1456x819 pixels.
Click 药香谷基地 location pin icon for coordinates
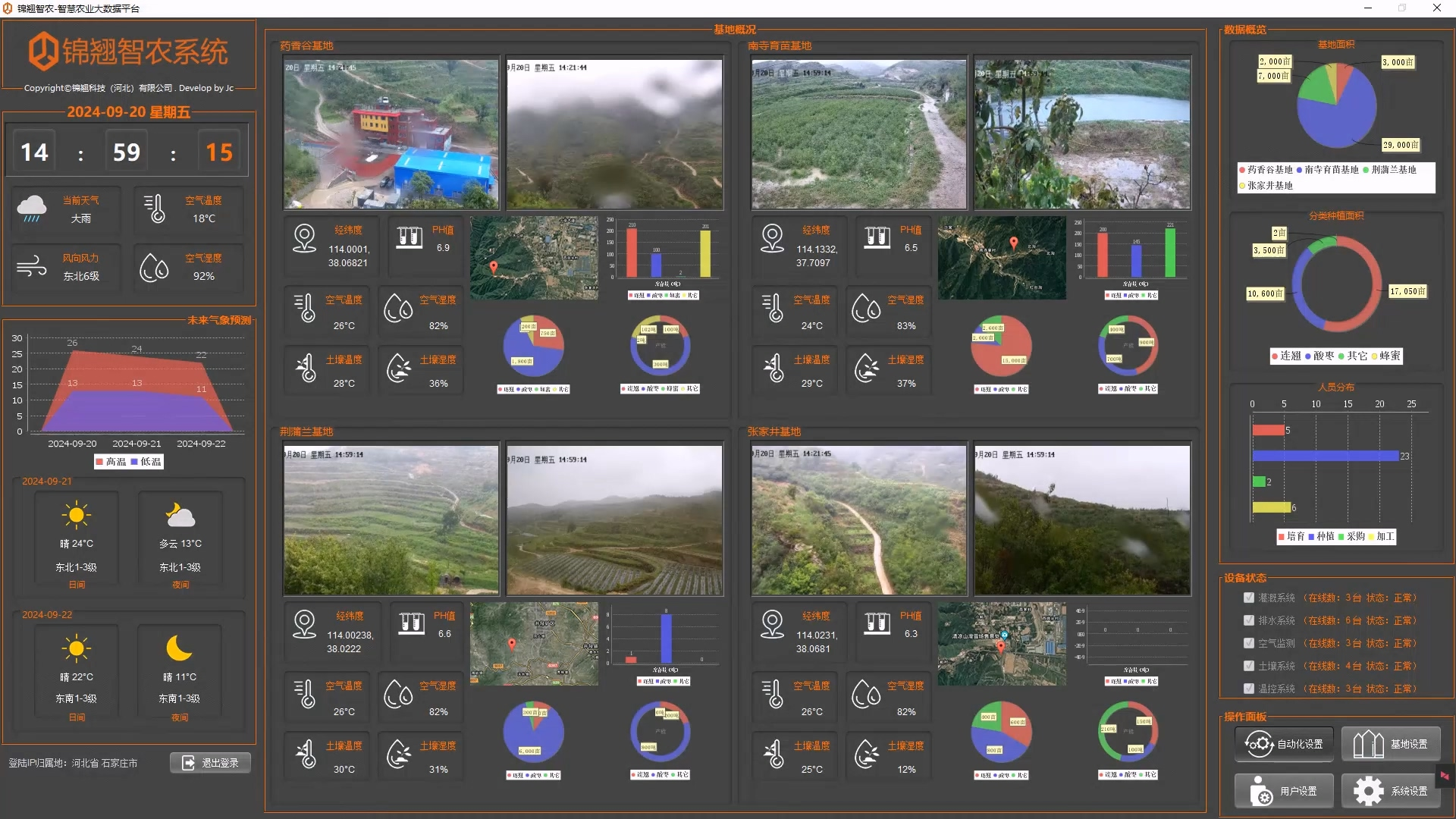pos(304,238)
